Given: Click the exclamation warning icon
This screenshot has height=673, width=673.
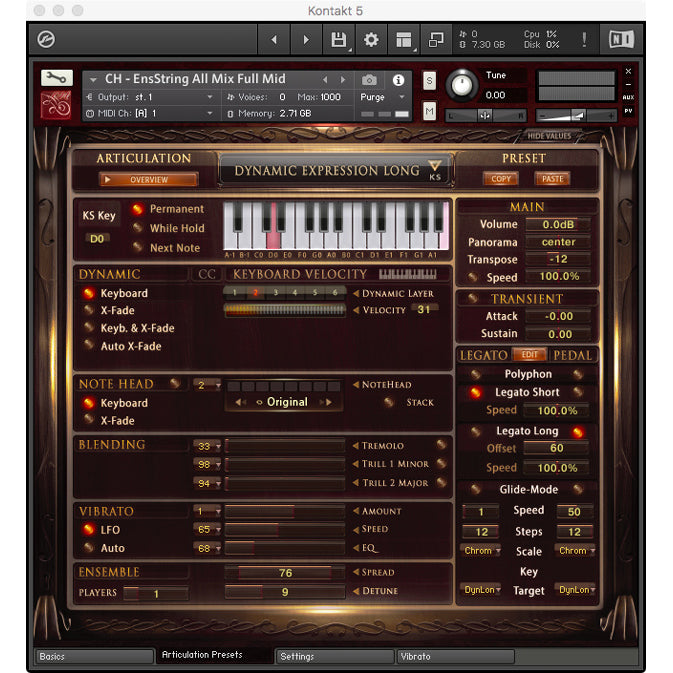Looking at the screenshot, I should (x=584, y=39).
